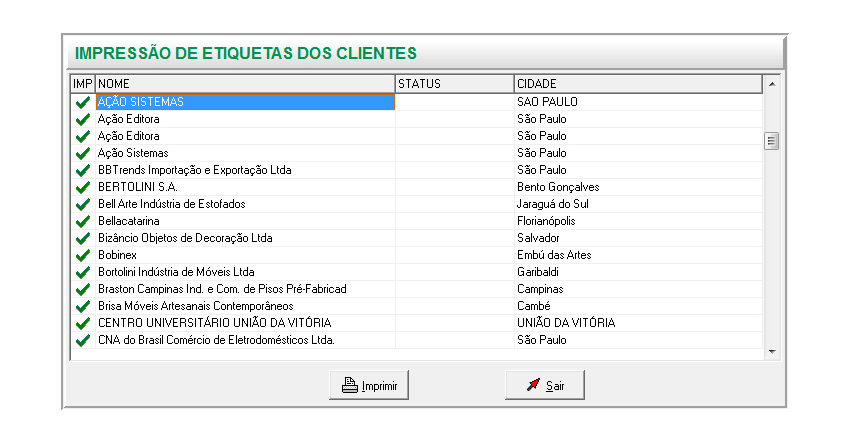The image size is (850, 441).
Task: Select the Bobinex client name
Action: [x=246, y=255]
